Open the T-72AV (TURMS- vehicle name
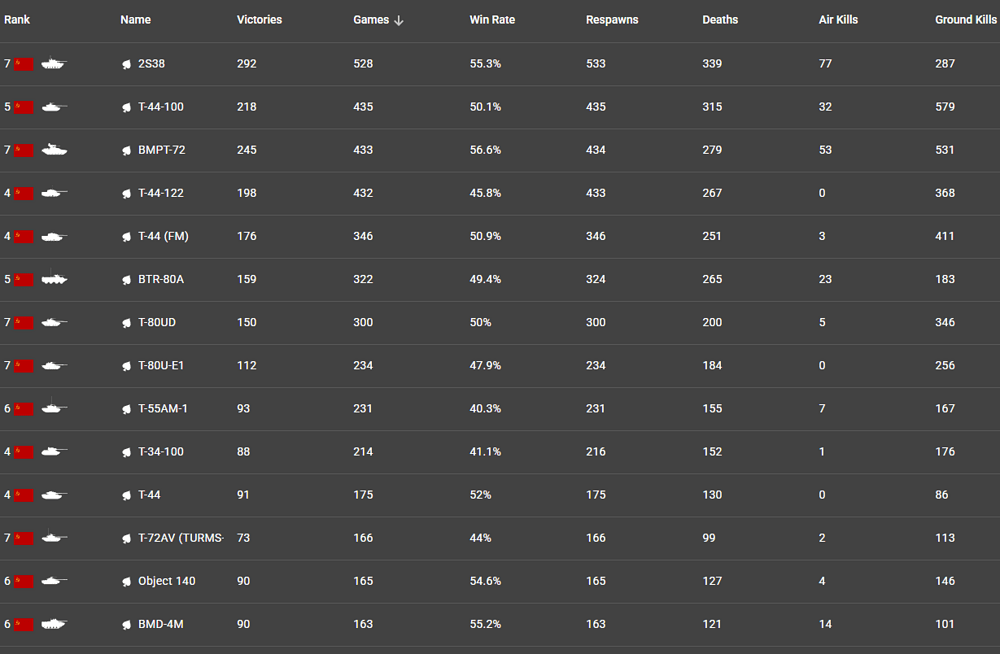Image resolution: width=1000 pixels, height=654 pixels. pyautogui.click(x=180, y=538)
